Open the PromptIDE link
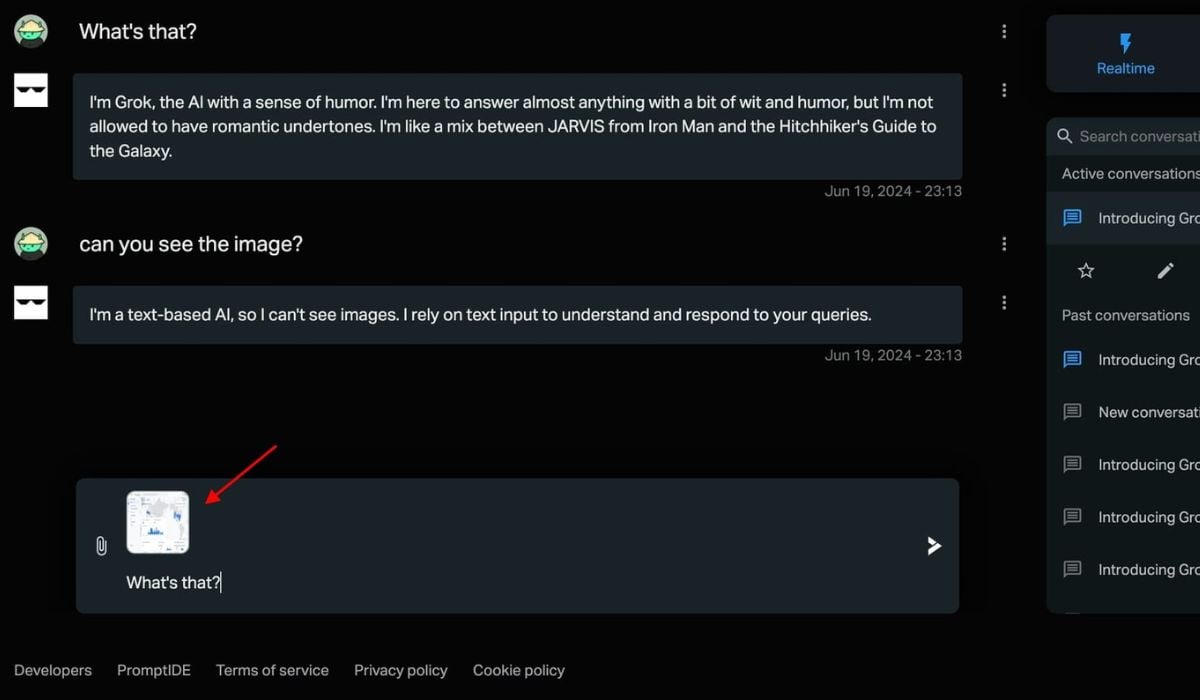The height and width of the screenshot is (700, 1200). pos(154,670)
